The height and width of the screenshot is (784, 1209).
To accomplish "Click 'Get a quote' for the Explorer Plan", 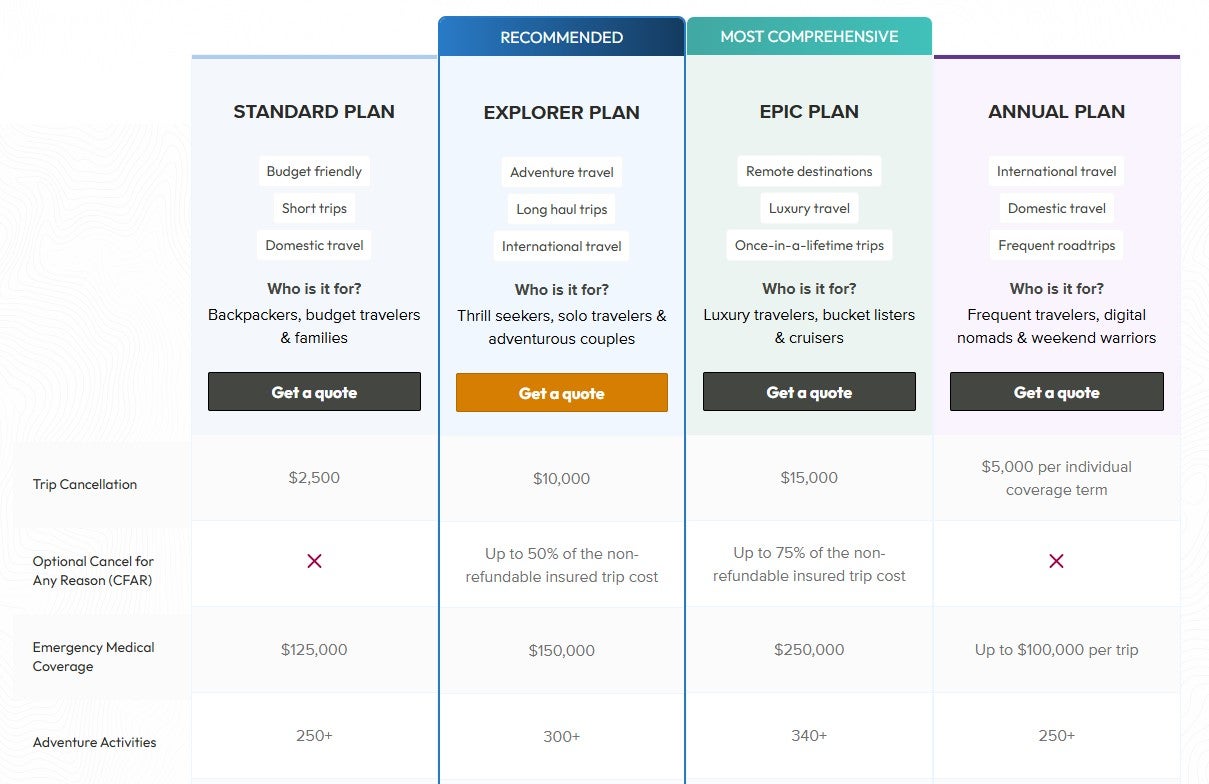I will pyautogui.click(x=561, y=392).
